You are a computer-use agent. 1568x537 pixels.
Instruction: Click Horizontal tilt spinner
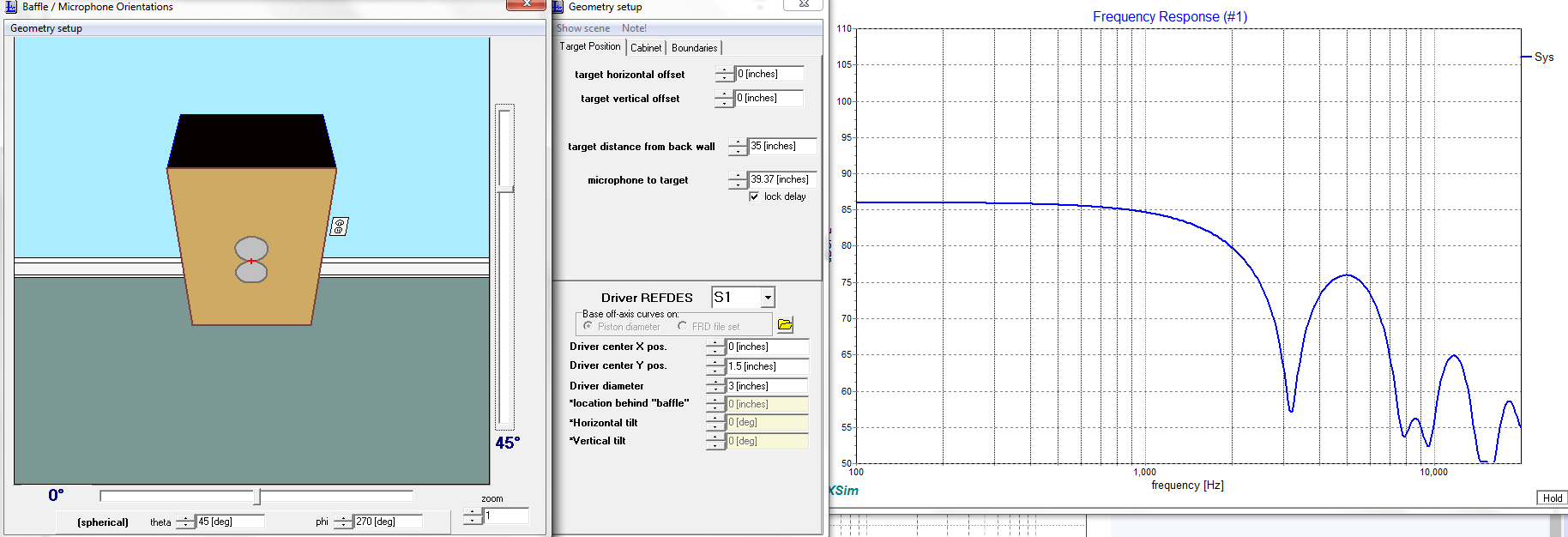click(715, 423)
